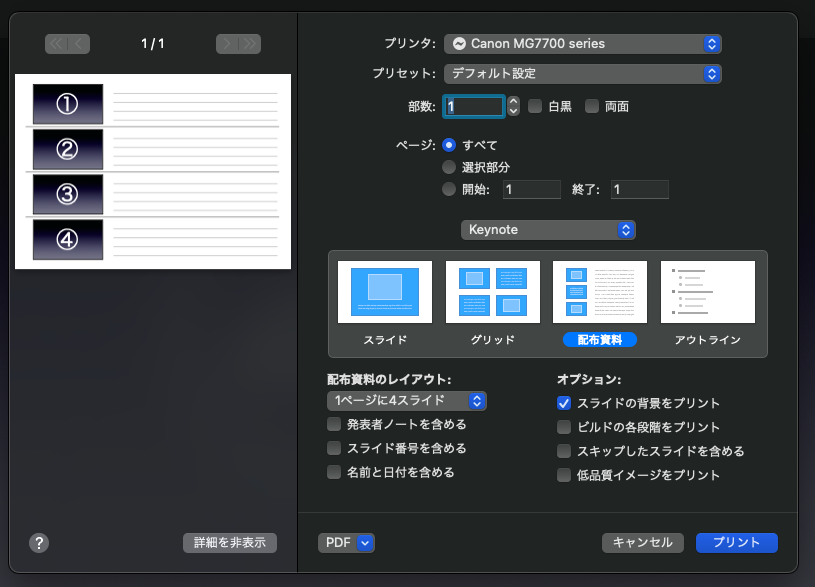Open the PDF options arrow menu

(x=364, y=543)
